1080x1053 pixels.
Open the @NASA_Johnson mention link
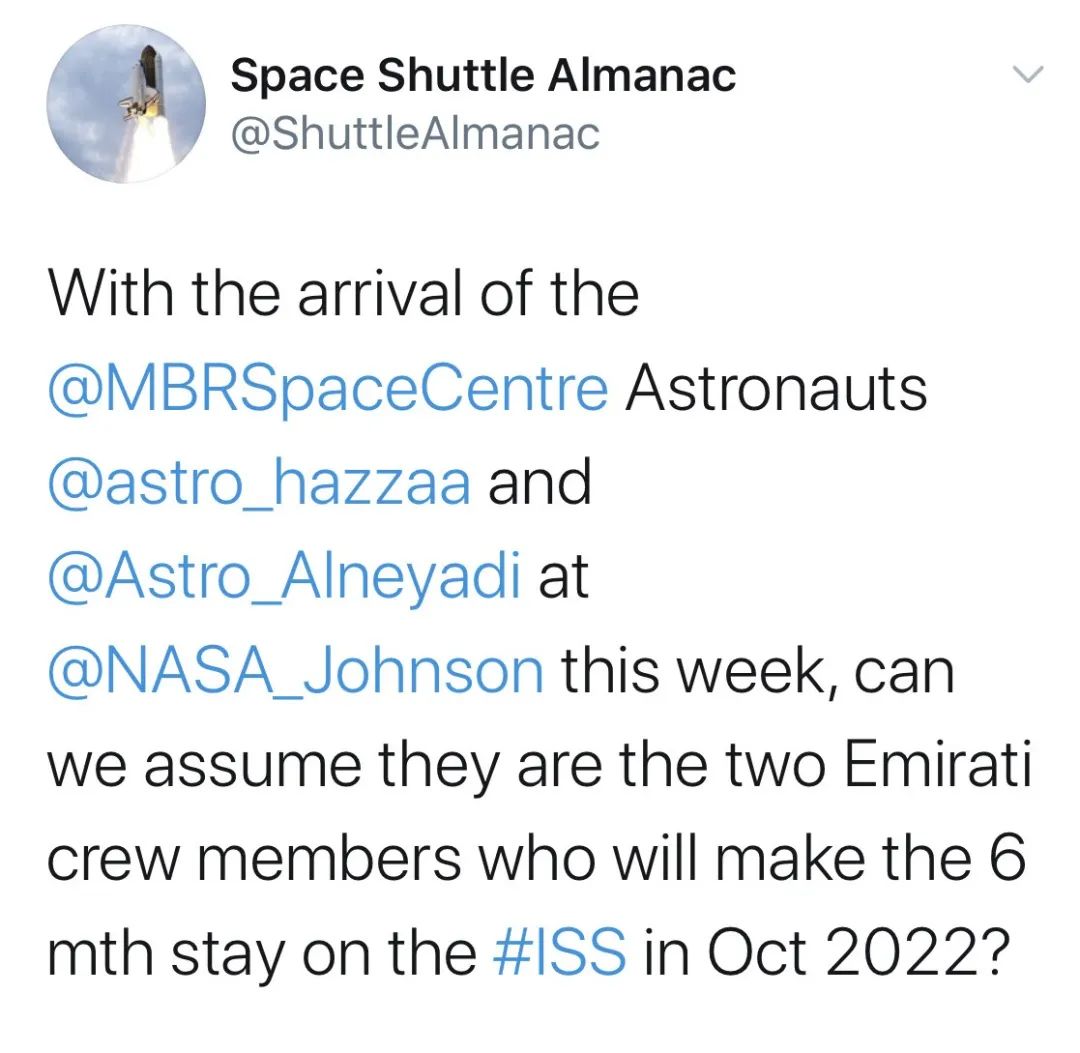click(296, 672)
